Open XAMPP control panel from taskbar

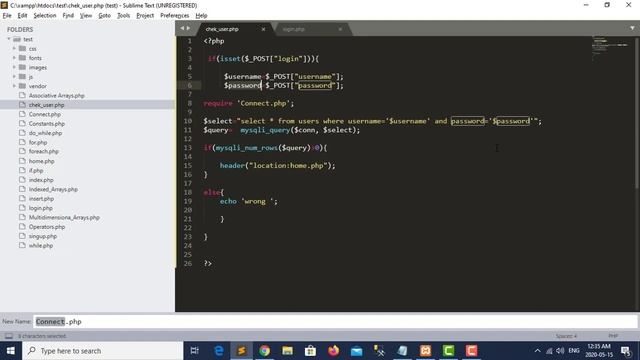click(425, 351)
